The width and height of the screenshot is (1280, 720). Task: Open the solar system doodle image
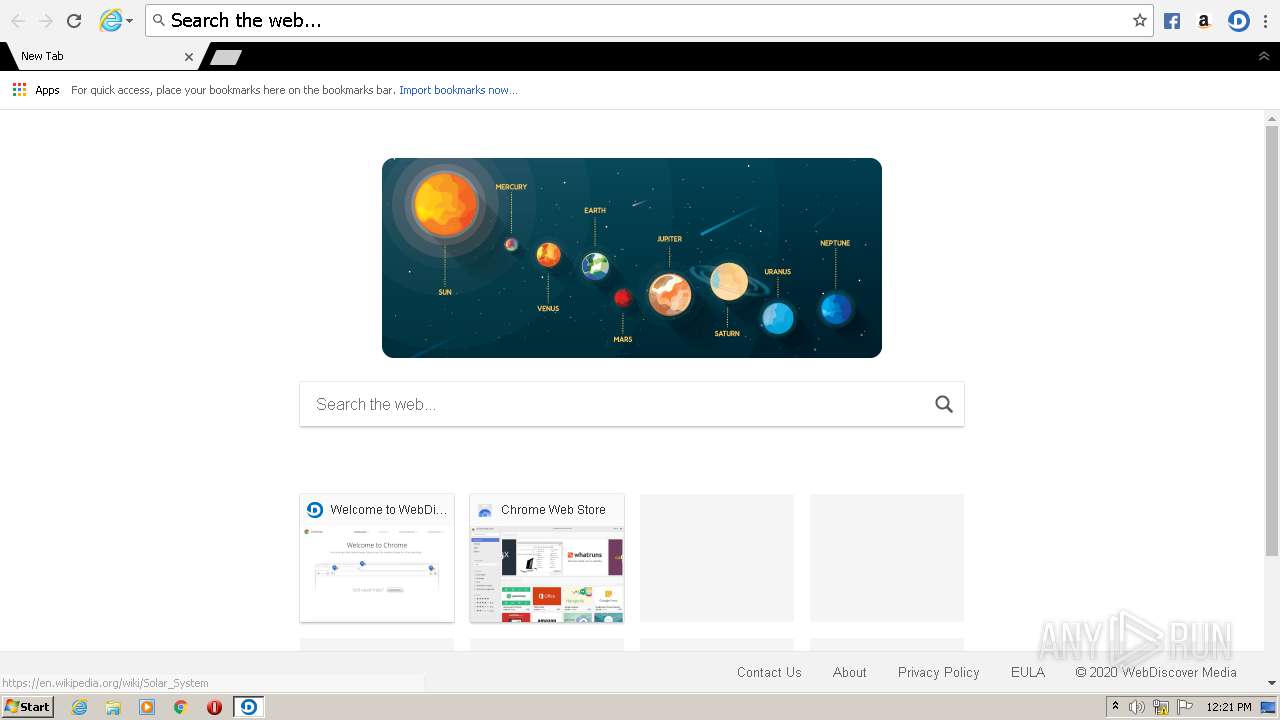[x=632, y=258]
